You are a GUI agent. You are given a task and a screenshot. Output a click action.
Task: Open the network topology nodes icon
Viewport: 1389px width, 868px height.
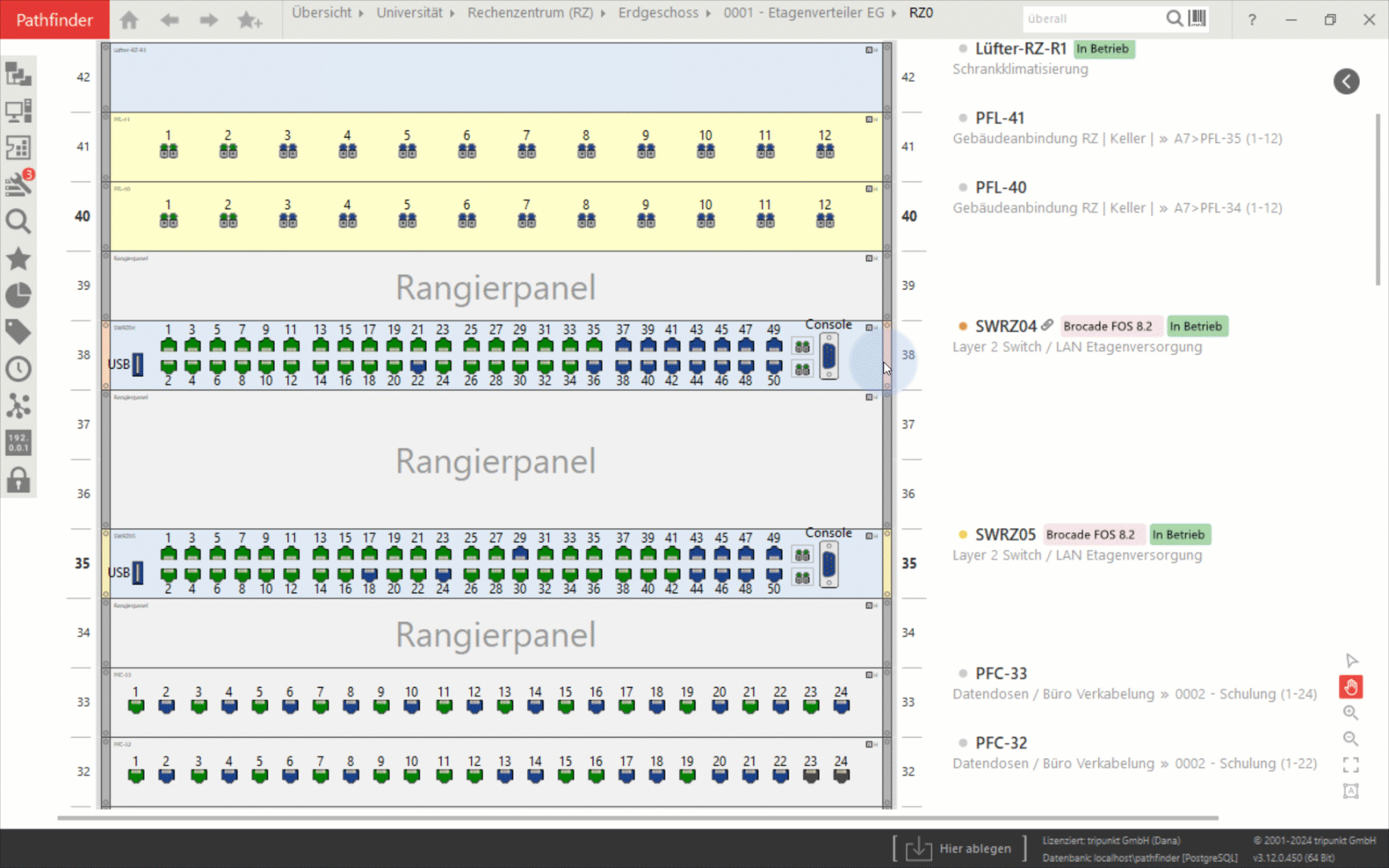[x=18, y=406]
